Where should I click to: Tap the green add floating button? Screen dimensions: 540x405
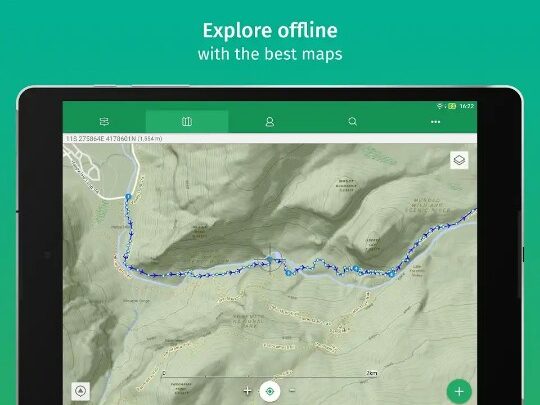coord(459,391)
